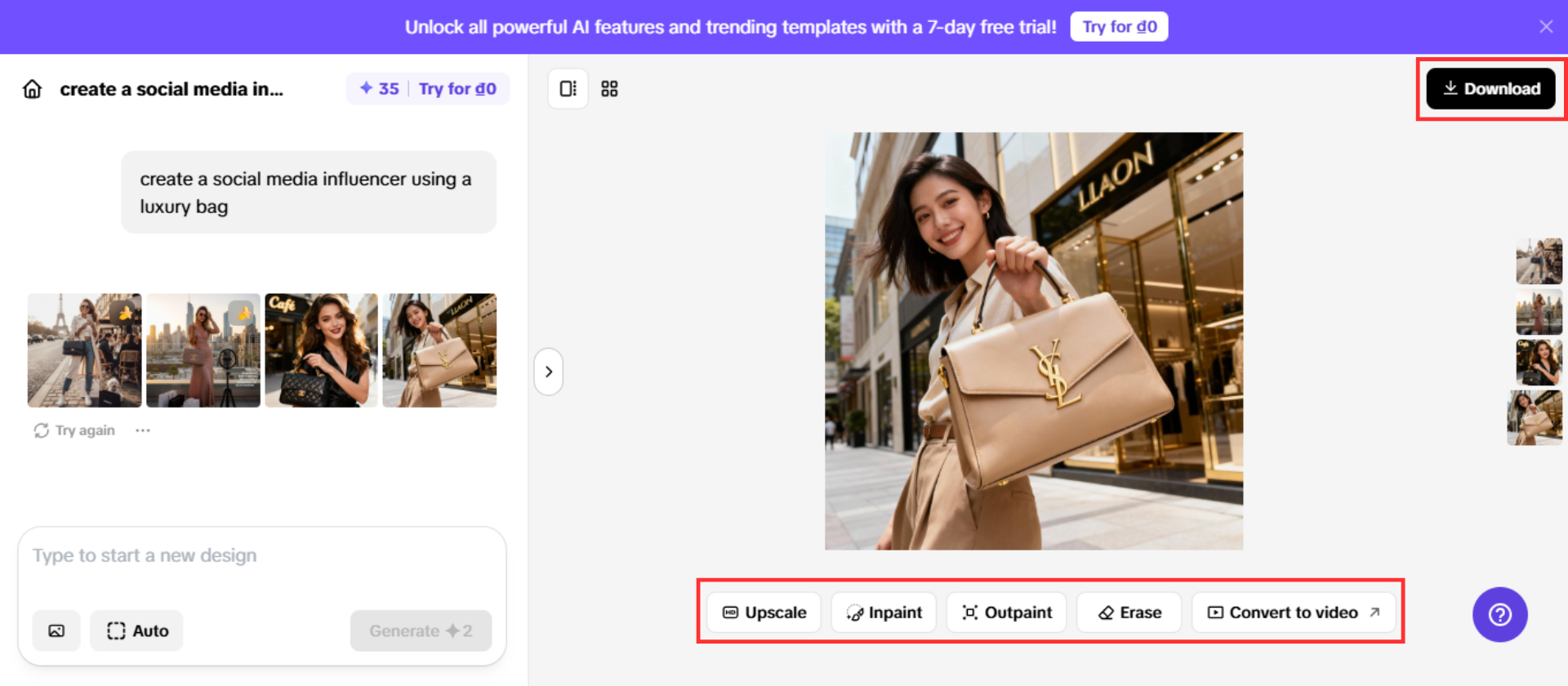Open the Eiffel Tower influencer thumbnail
The height and width of the screenshot is (686, 1568).
84,350
